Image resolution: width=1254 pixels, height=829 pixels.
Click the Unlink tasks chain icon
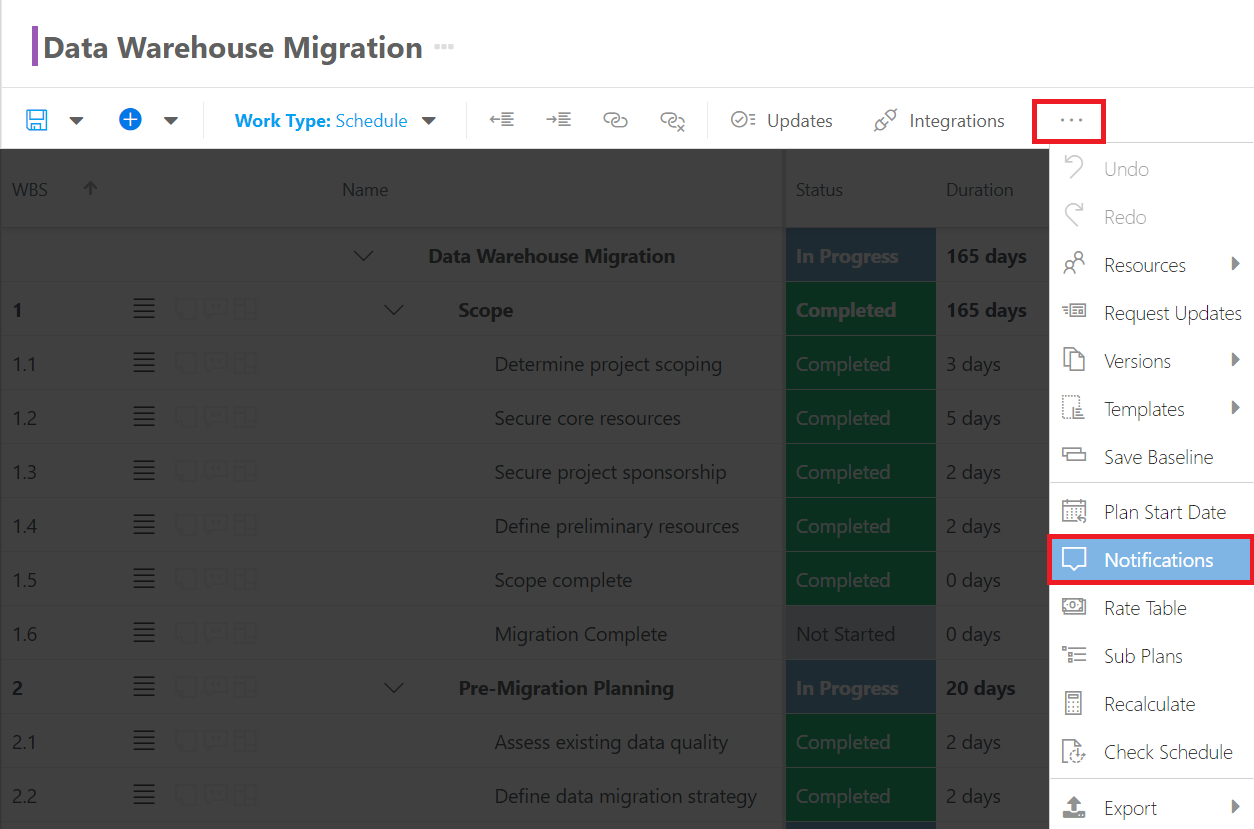pos(673,121)
